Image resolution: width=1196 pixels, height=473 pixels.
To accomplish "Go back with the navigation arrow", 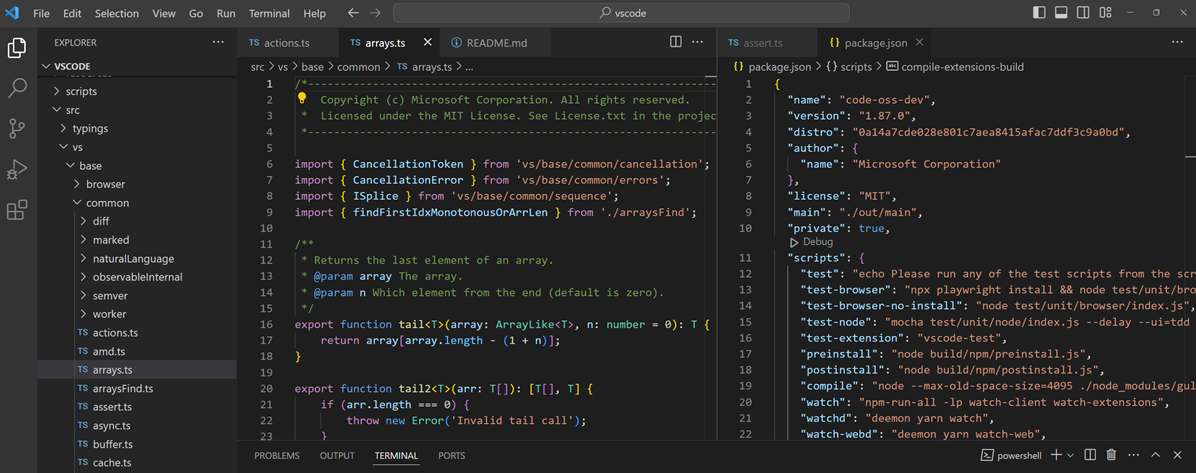I will (x=352, y=13).
